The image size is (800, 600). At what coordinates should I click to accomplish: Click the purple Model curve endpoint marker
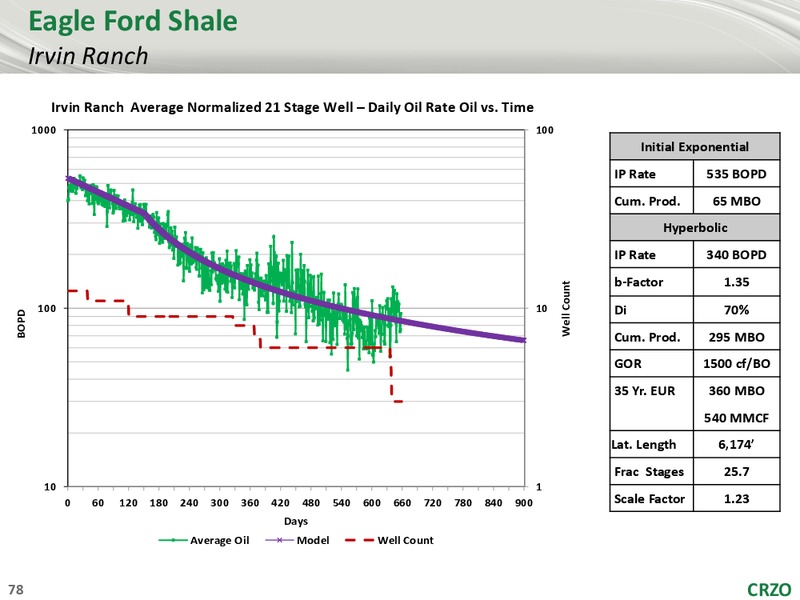523,340
